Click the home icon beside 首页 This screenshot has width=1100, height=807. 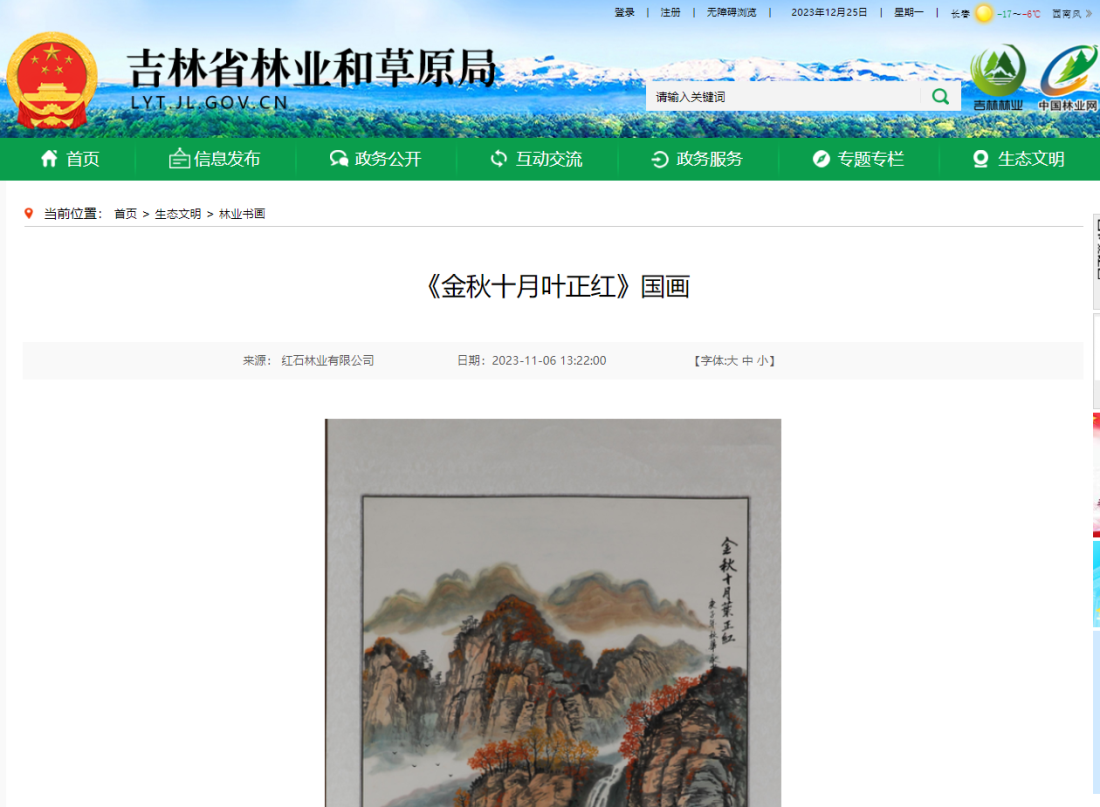[49, 159]
